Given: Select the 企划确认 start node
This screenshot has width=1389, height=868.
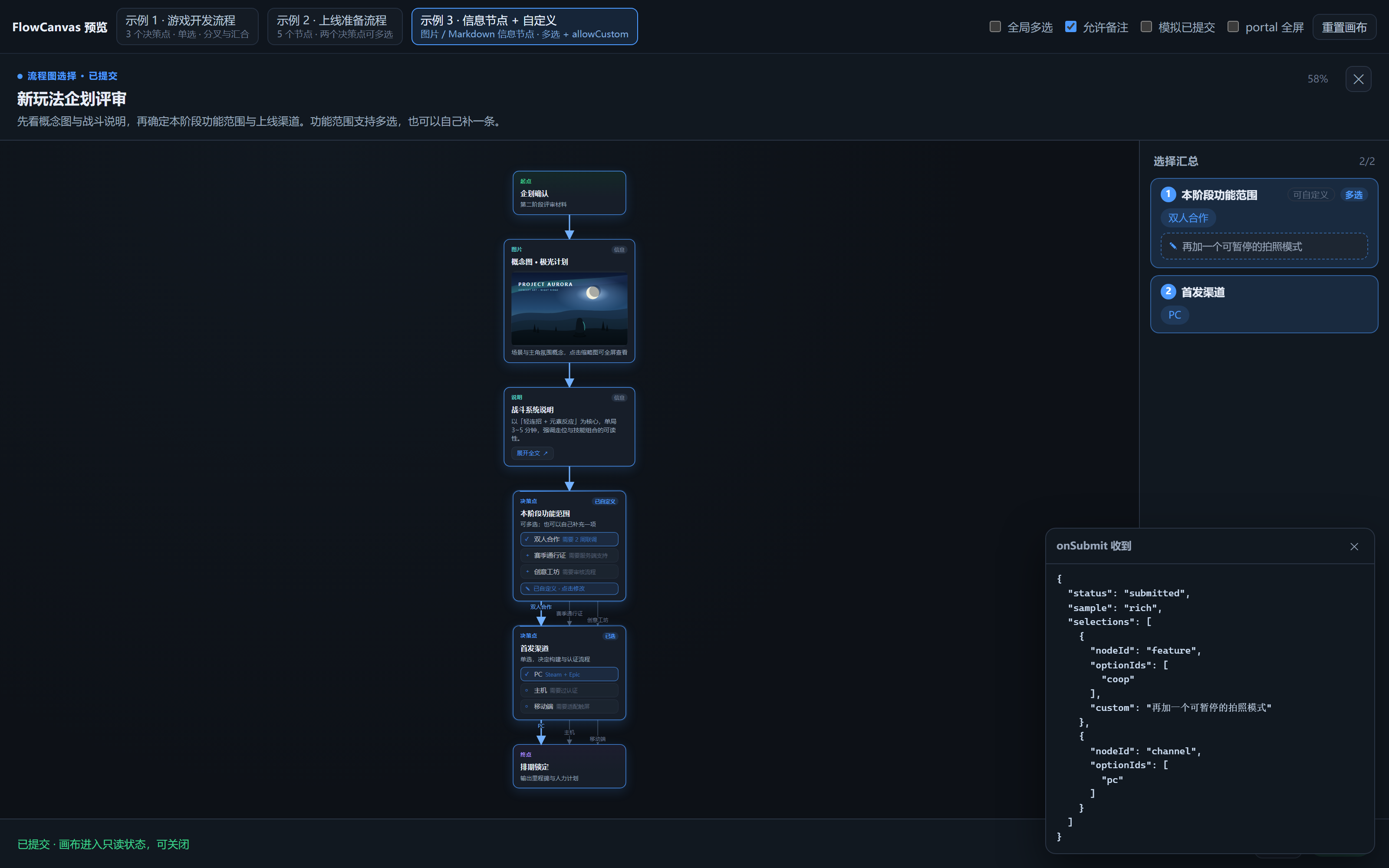Looking at the screenshot, I should pos(569,193).
